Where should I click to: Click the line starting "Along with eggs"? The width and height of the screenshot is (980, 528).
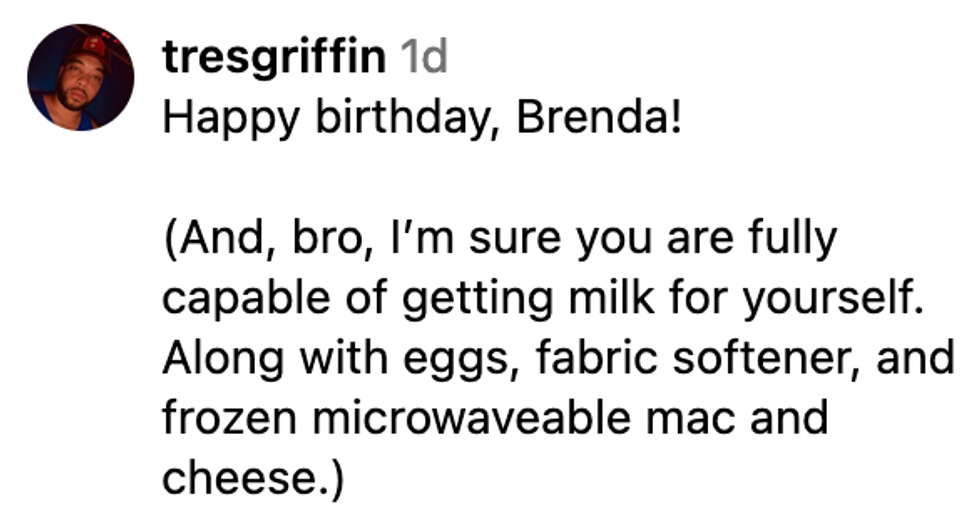(x=558, y=357)
